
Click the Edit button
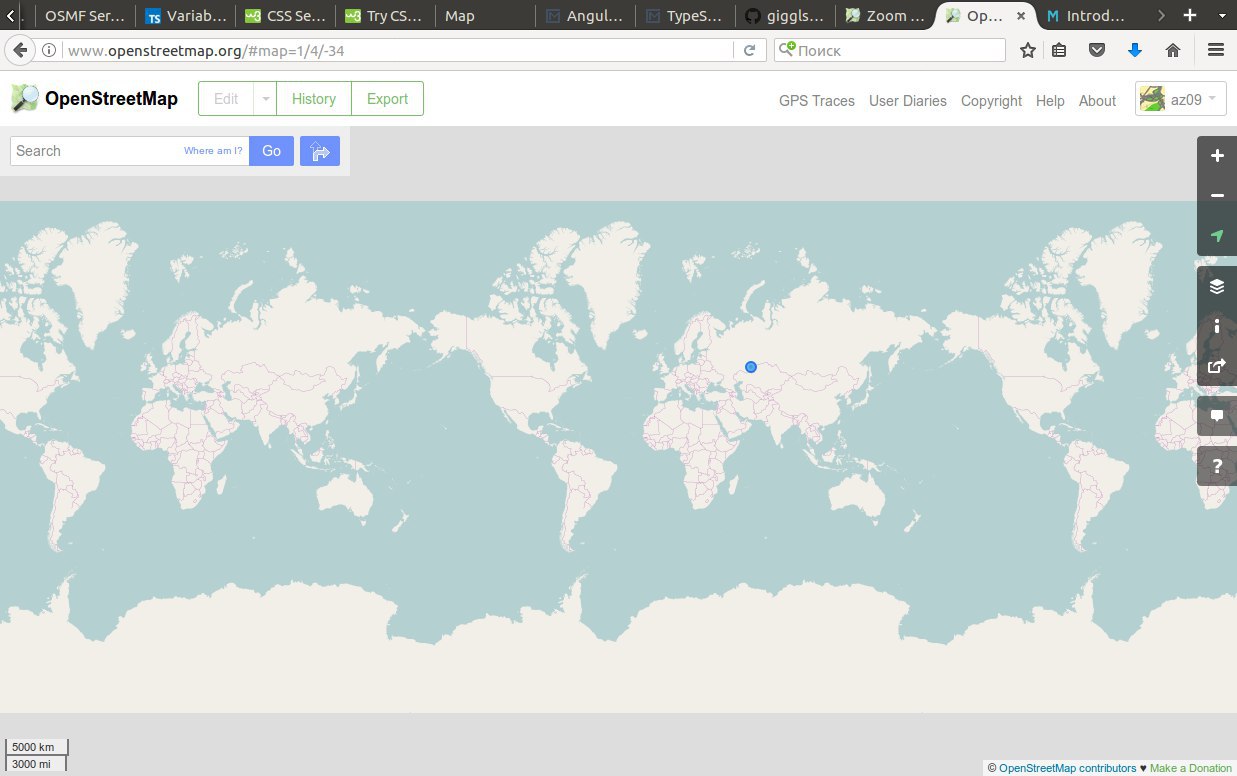(x=227, y=99)
